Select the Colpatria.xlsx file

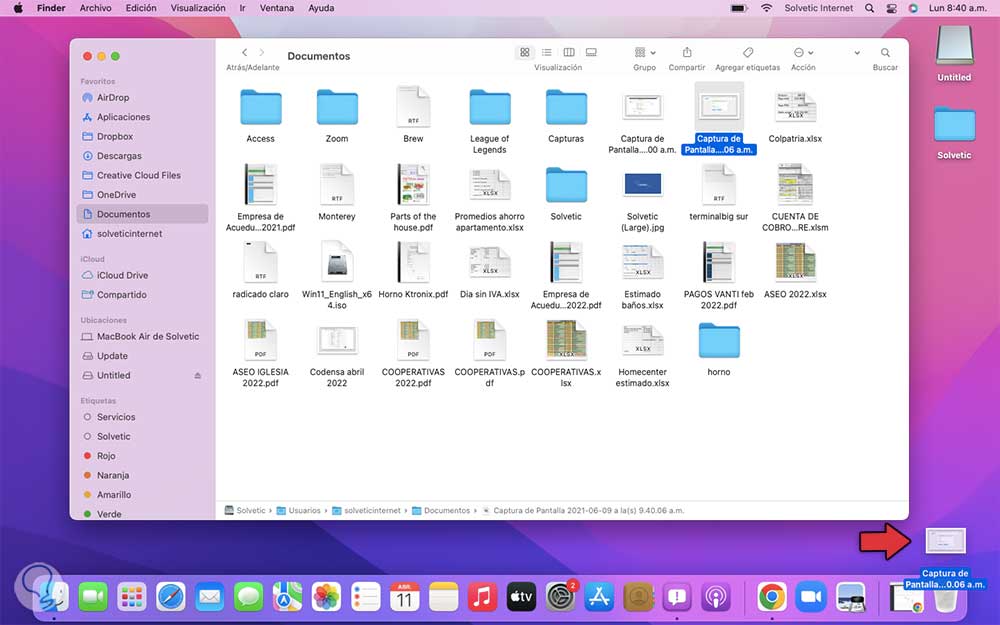click(x=795, y=107)
